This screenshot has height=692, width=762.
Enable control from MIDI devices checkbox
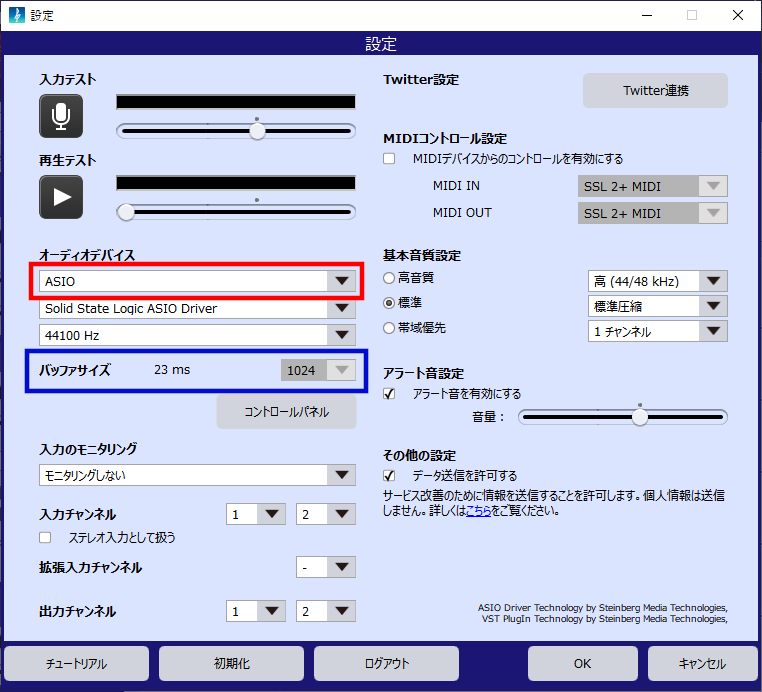(x=389, y=159)
